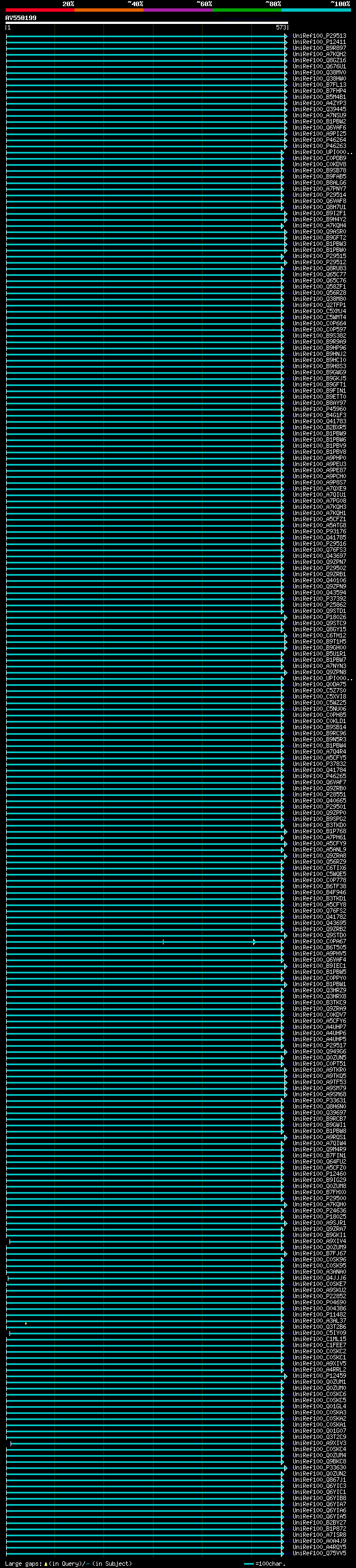Click UniRef100_B7FL13 label
The width and height of the screenshot is (356, 1568).
pyautogui.click(x=319, y=85)
